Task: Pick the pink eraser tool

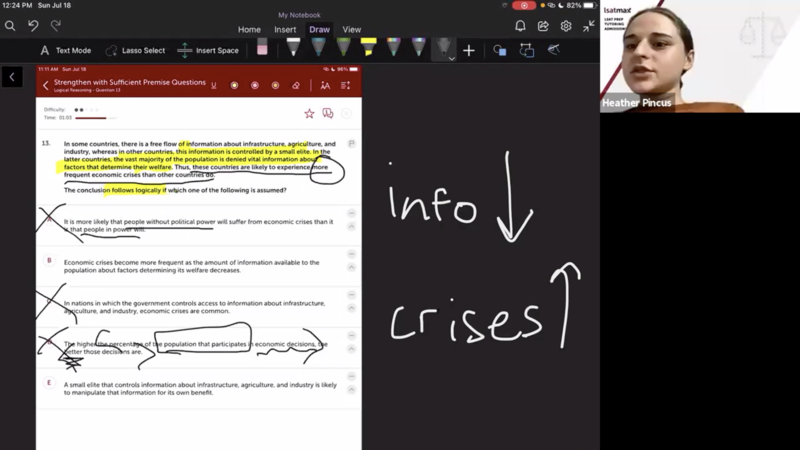Action: 262,48
